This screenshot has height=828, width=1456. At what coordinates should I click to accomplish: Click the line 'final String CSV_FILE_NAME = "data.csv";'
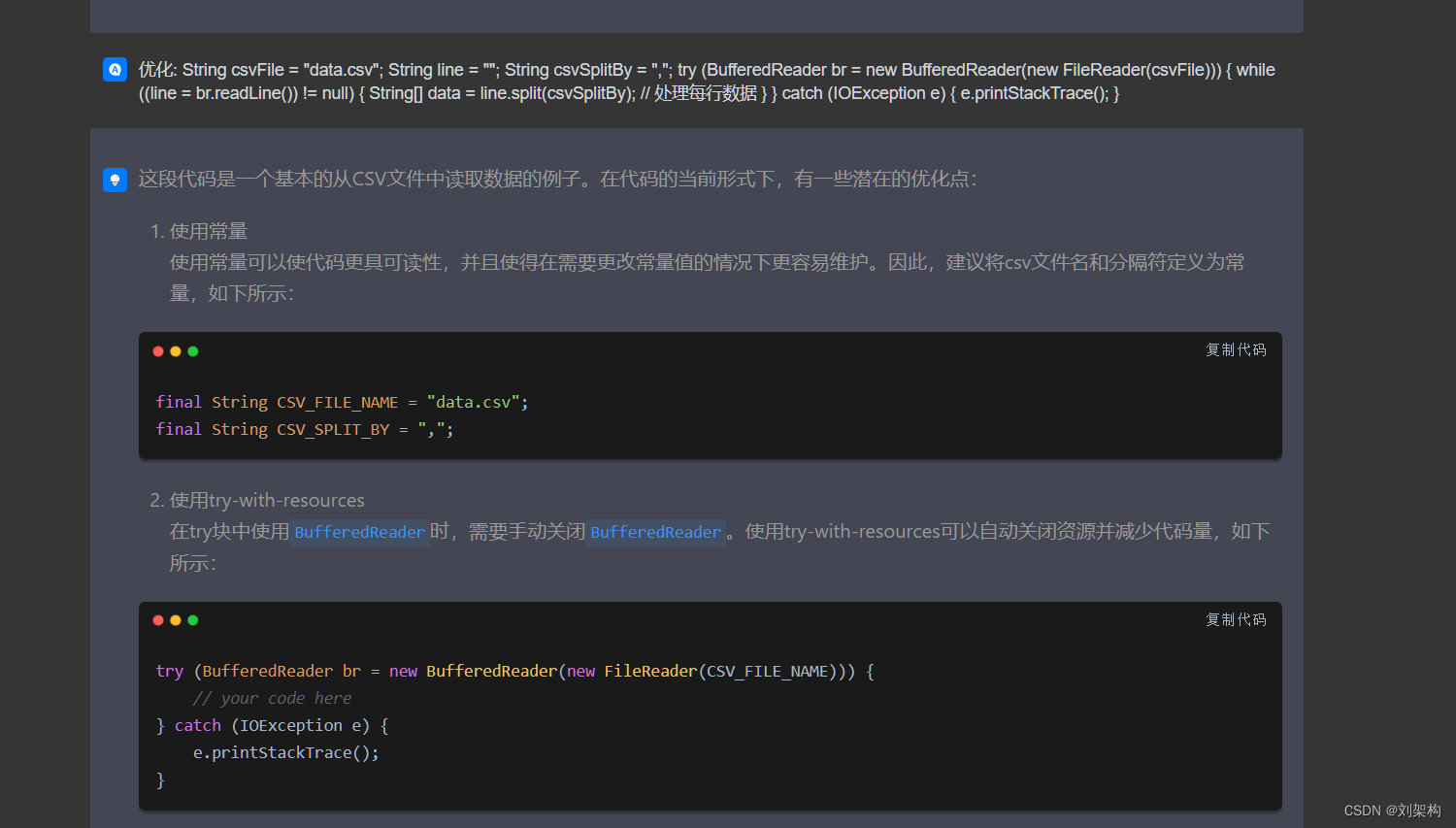[343, 402]
